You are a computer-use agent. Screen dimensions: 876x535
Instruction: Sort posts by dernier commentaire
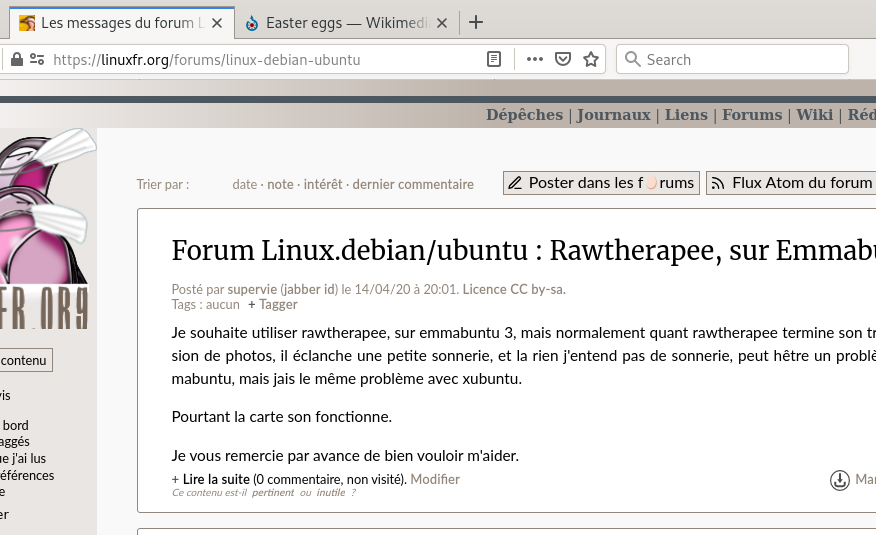click(x=413, y=184)
